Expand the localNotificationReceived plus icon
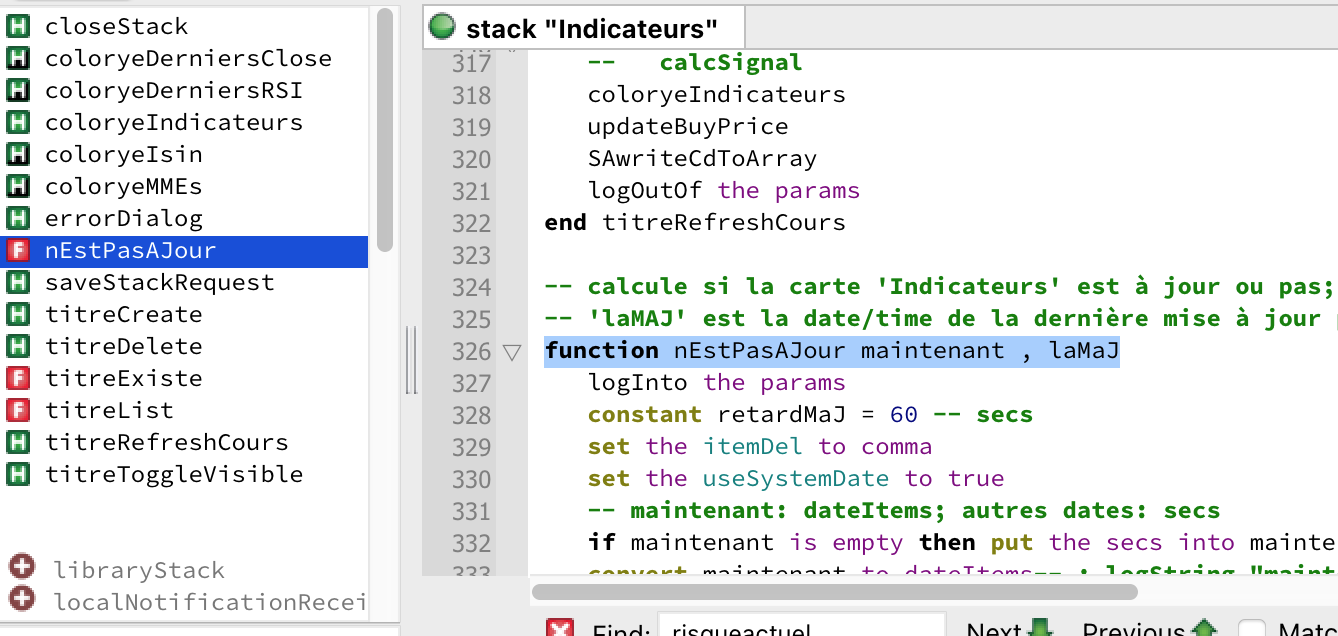Viewport: 1338px width, 636px height. (x=22, y=600)
